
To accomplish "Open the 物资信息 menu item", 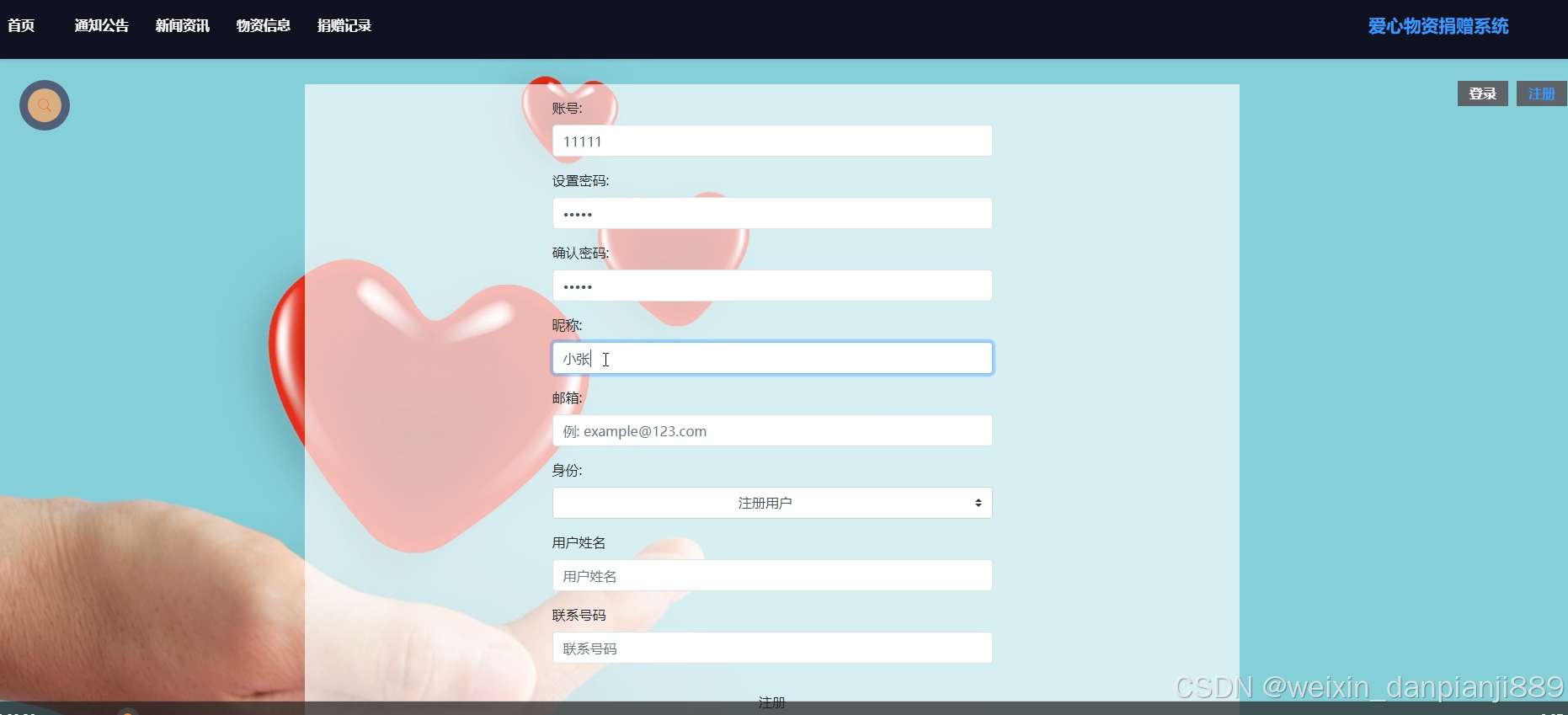I will point(264,25).
